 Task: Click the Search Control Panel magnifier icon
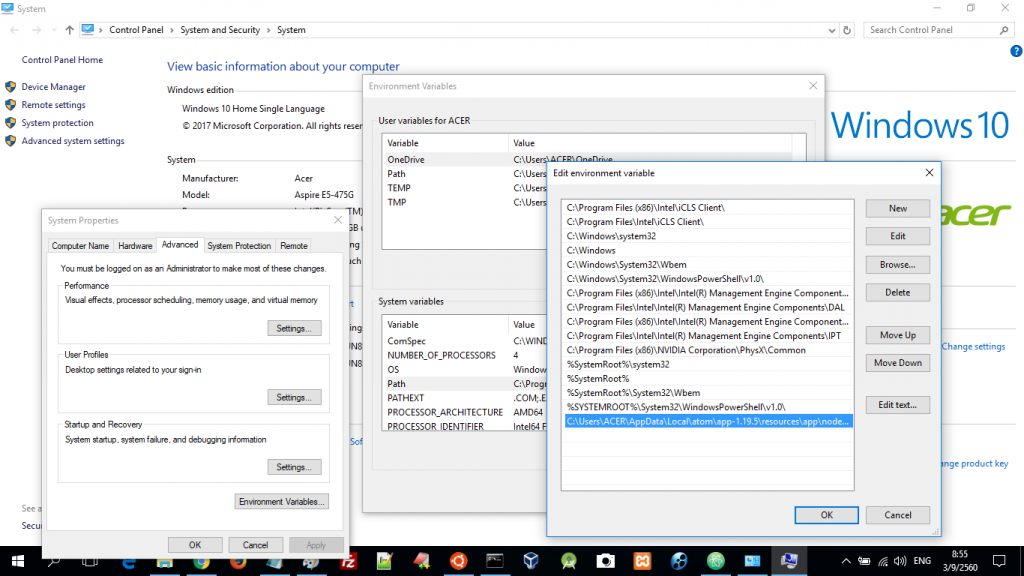1004,30
